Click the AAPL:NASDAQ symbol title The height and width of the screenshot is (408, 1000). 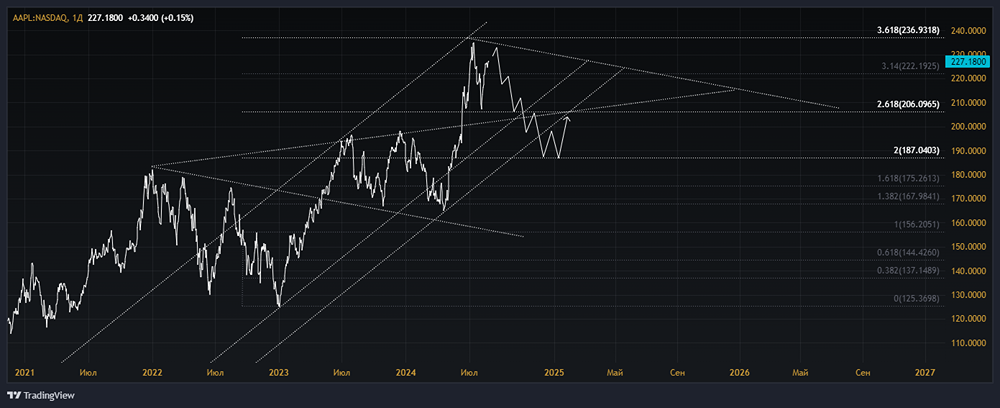[x=39, y=18]
